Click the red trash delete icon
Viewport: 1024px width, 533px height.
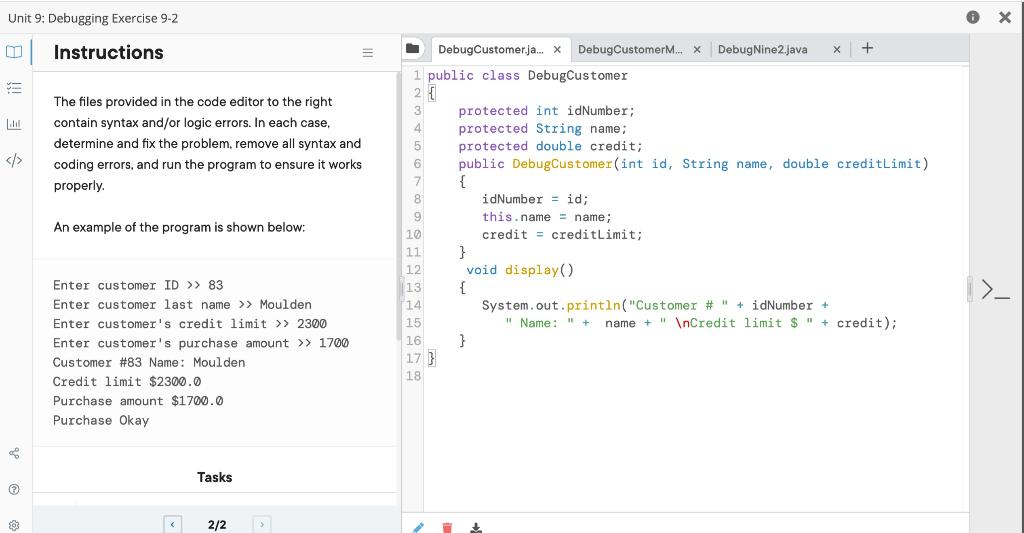coord(447,527)
